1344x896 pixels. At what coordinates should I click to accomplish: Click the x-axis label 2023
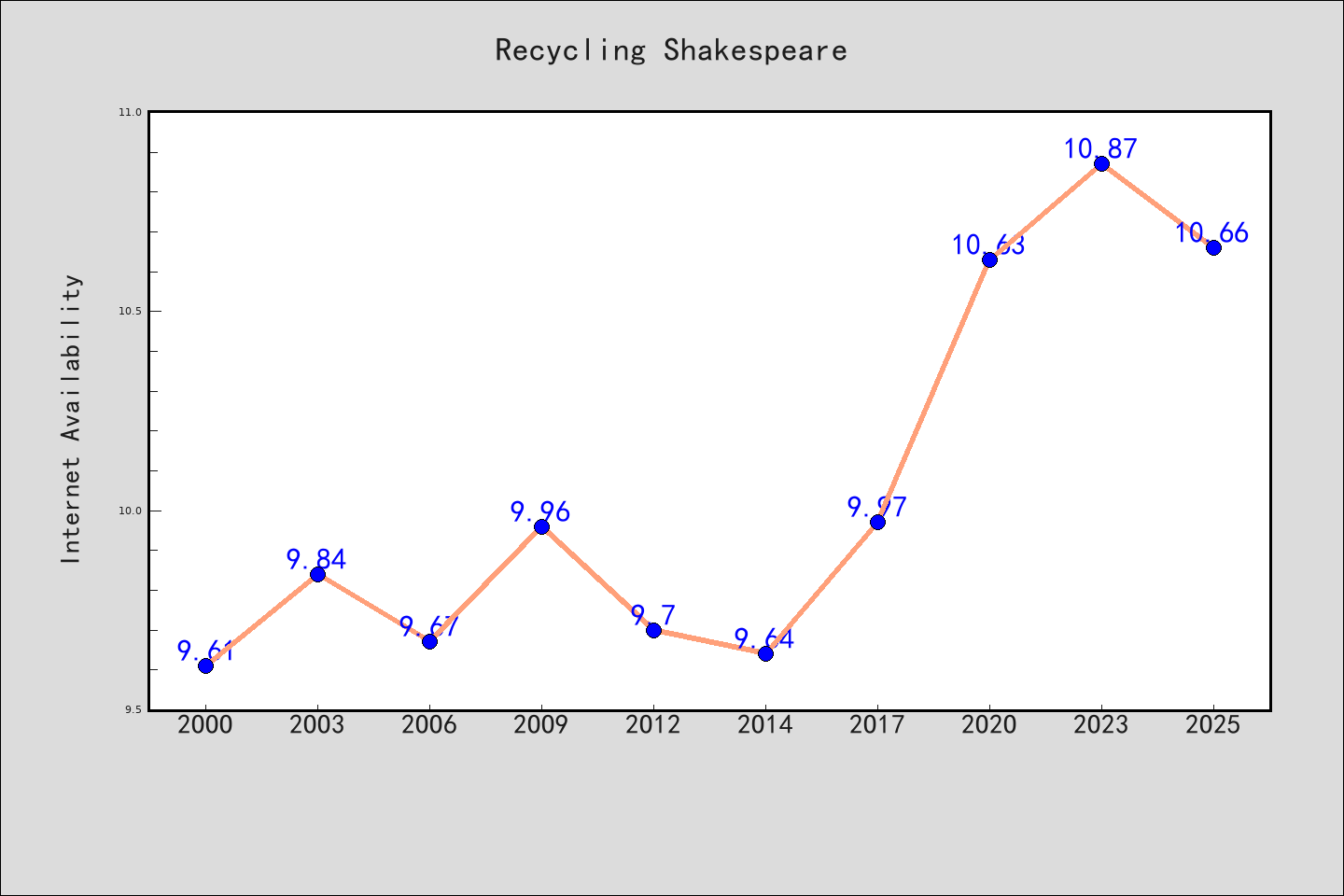point(1101,725)
